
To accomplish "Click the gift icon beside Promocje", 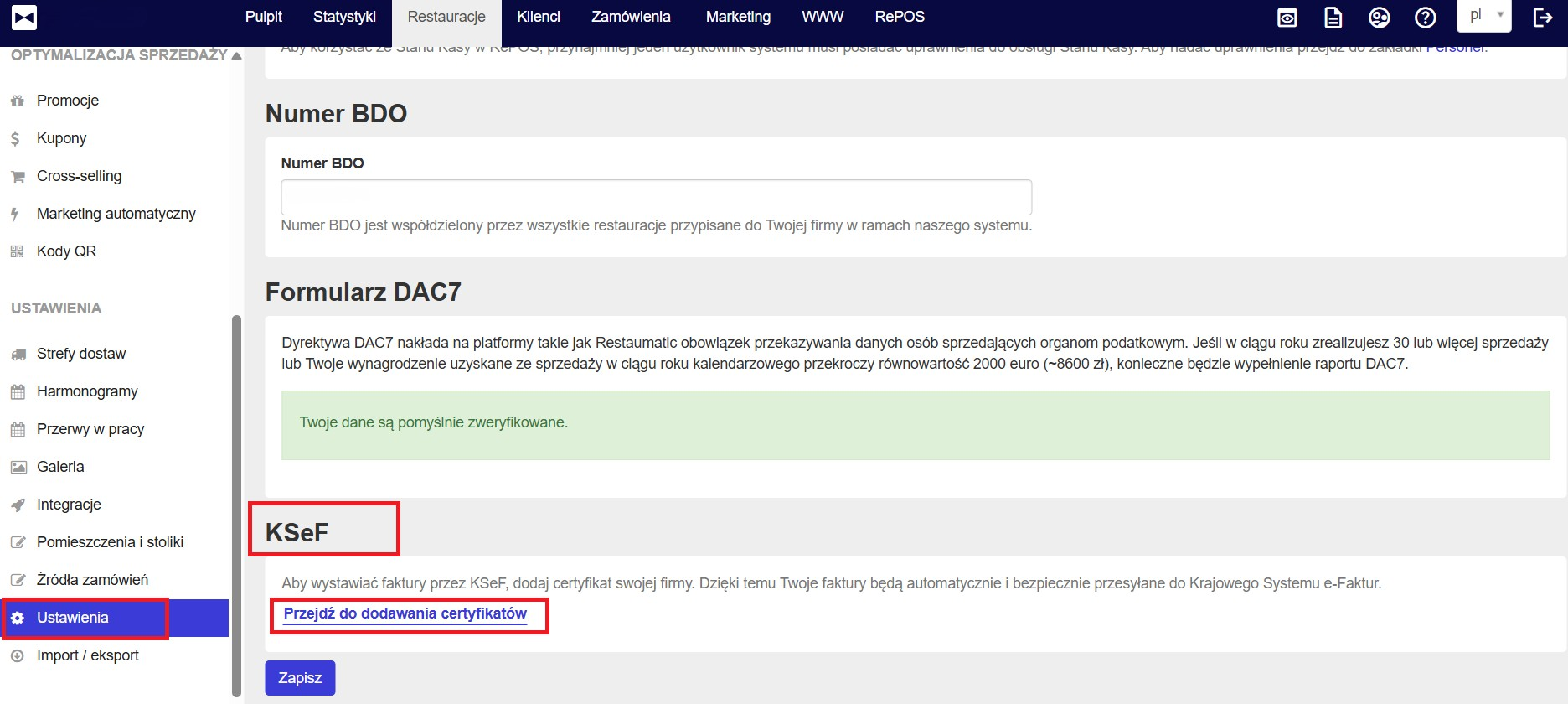I will [17, 101].
